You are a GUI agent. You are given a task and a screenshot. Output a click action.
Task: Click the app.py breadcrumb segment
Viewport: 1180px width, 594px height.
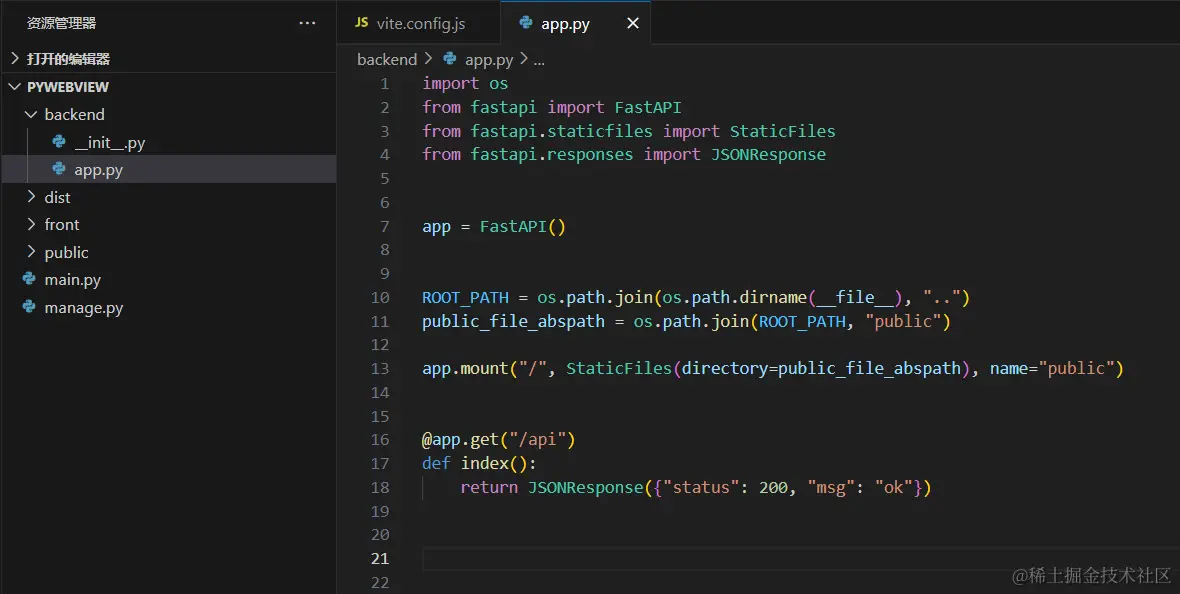point(489,59)
